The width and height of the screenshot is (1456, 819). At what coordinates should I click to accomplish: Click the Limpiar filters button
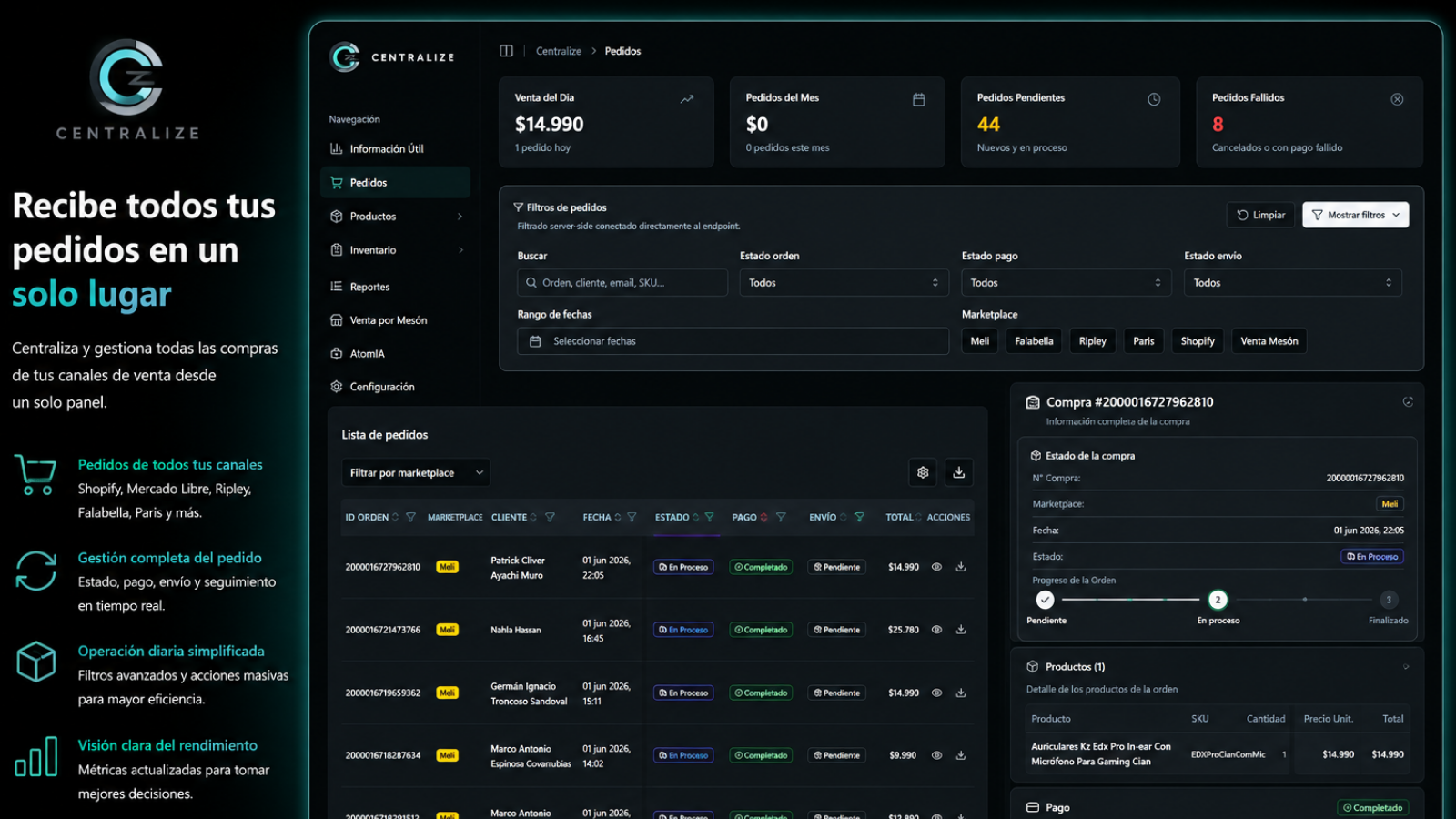1260,215
